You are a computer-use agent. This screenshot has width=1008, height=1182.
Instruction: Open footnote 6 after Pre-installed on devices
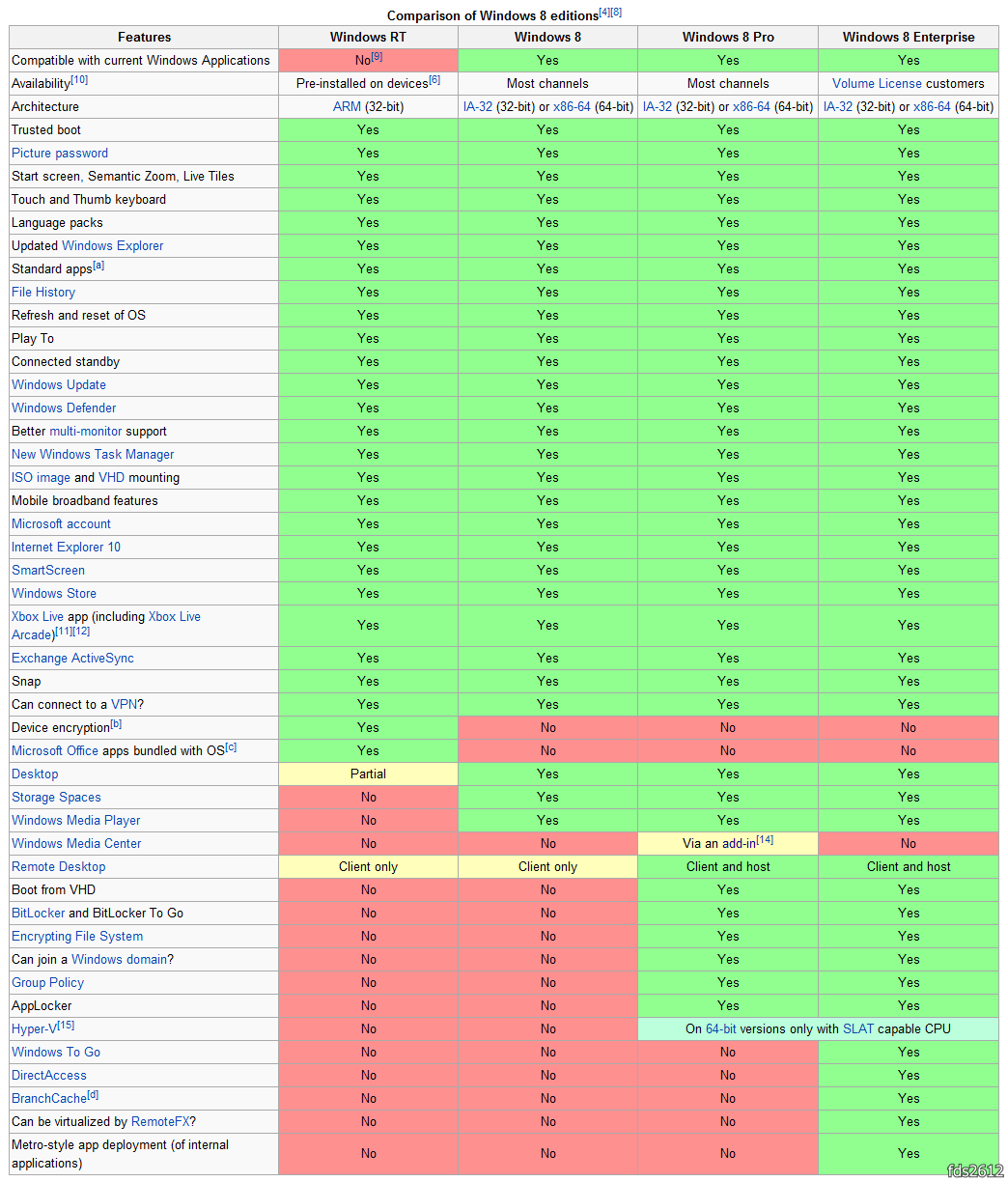click(x=434, y=80)
